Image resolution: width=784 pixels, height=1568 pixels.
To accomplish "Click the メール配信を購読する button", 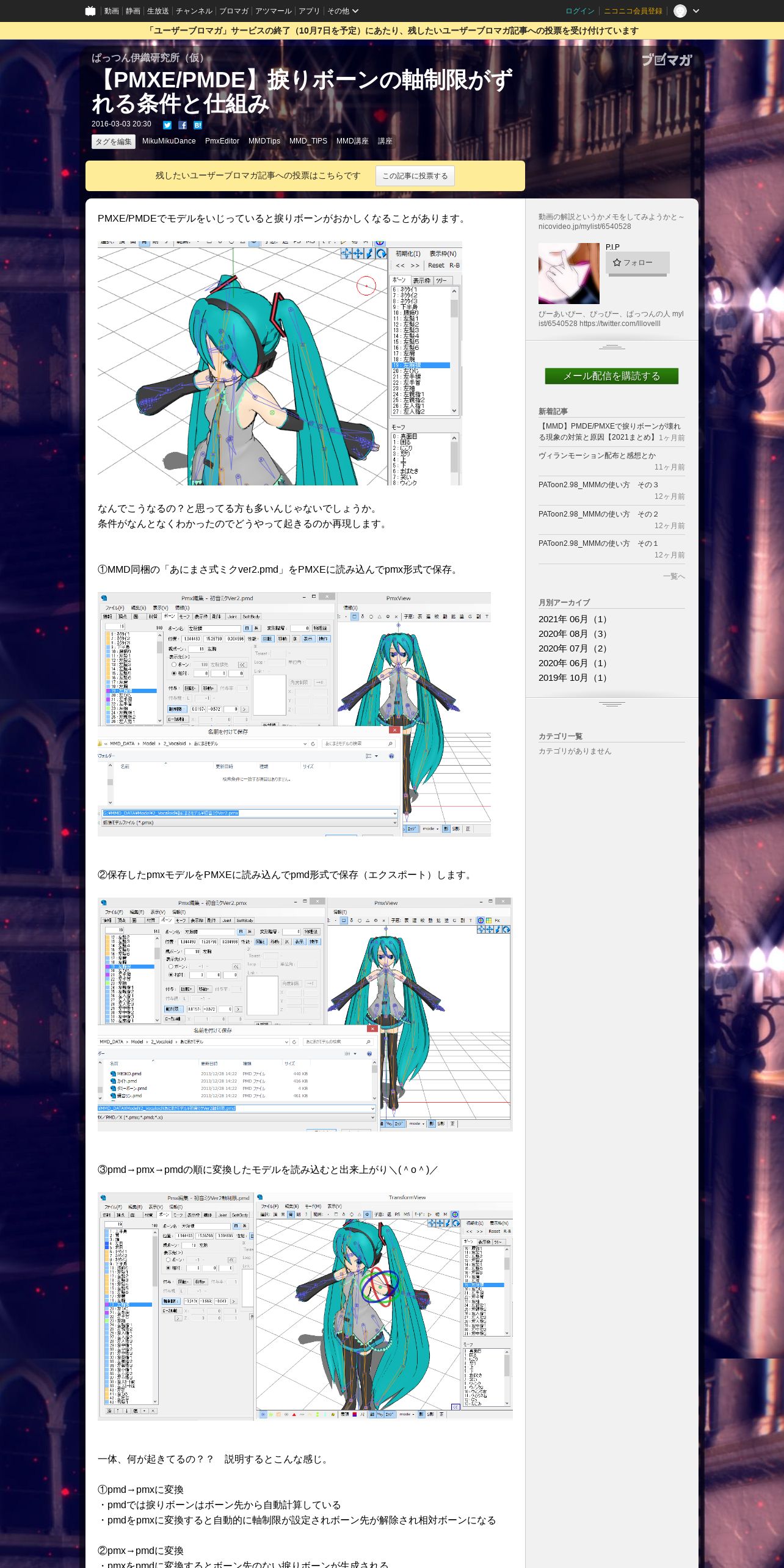I will (612, 376).
